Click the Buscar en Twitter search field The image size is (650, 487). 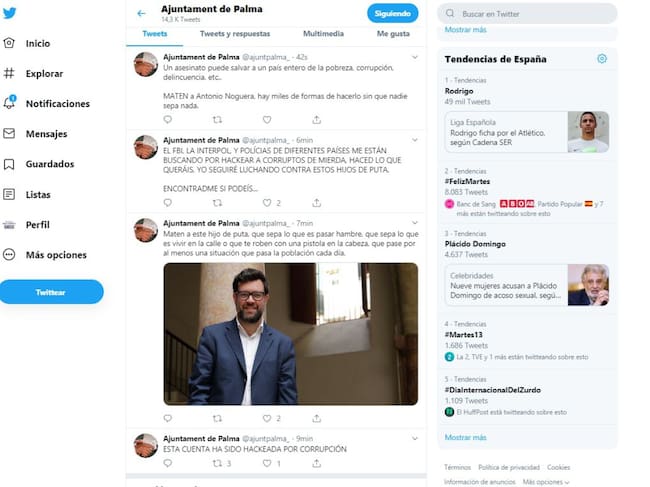pyautogui.click(x=535, y=14)
